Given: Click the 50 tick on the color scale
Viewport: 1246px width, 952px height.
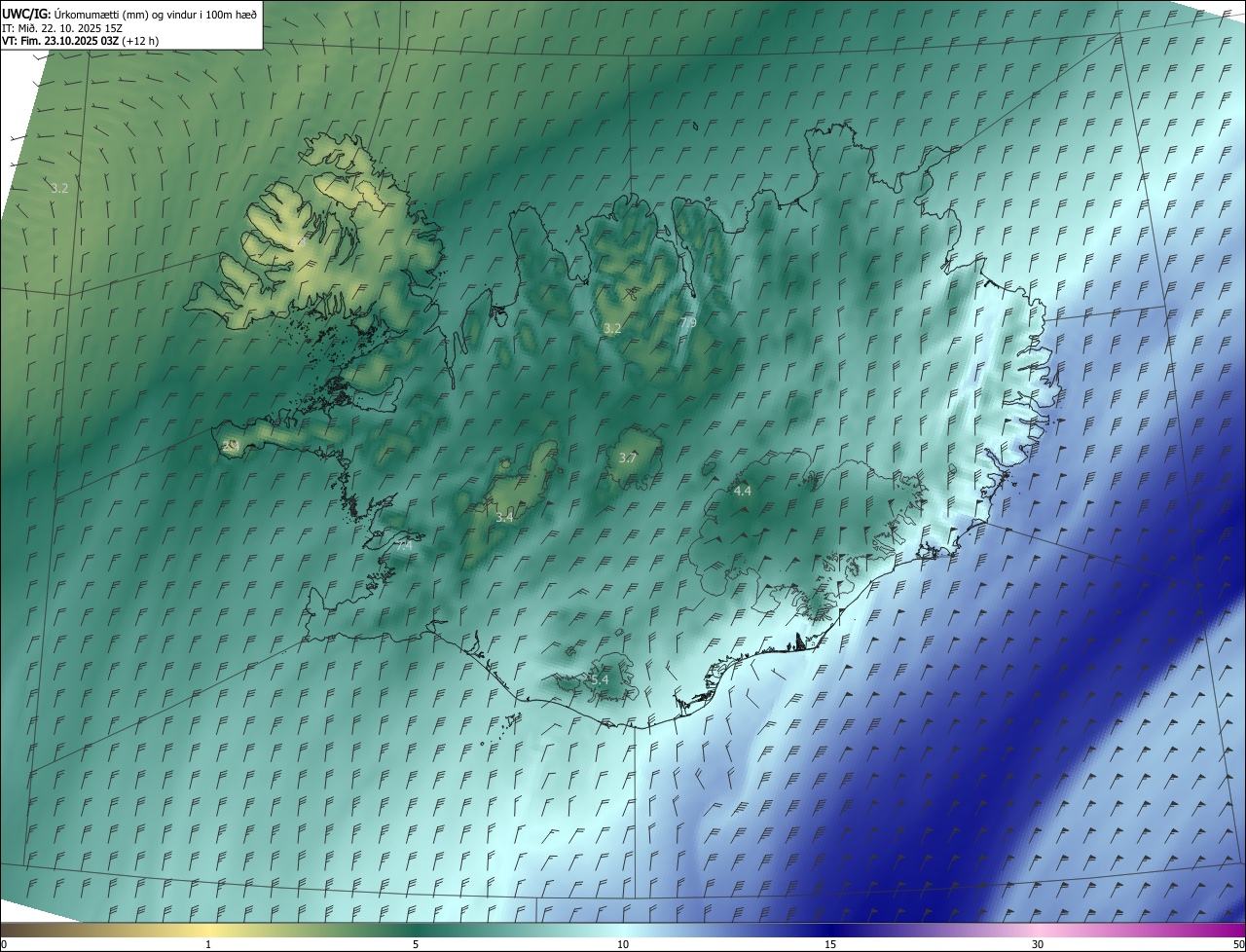Looking at the screenshot, I should (x=1238, y=944).
